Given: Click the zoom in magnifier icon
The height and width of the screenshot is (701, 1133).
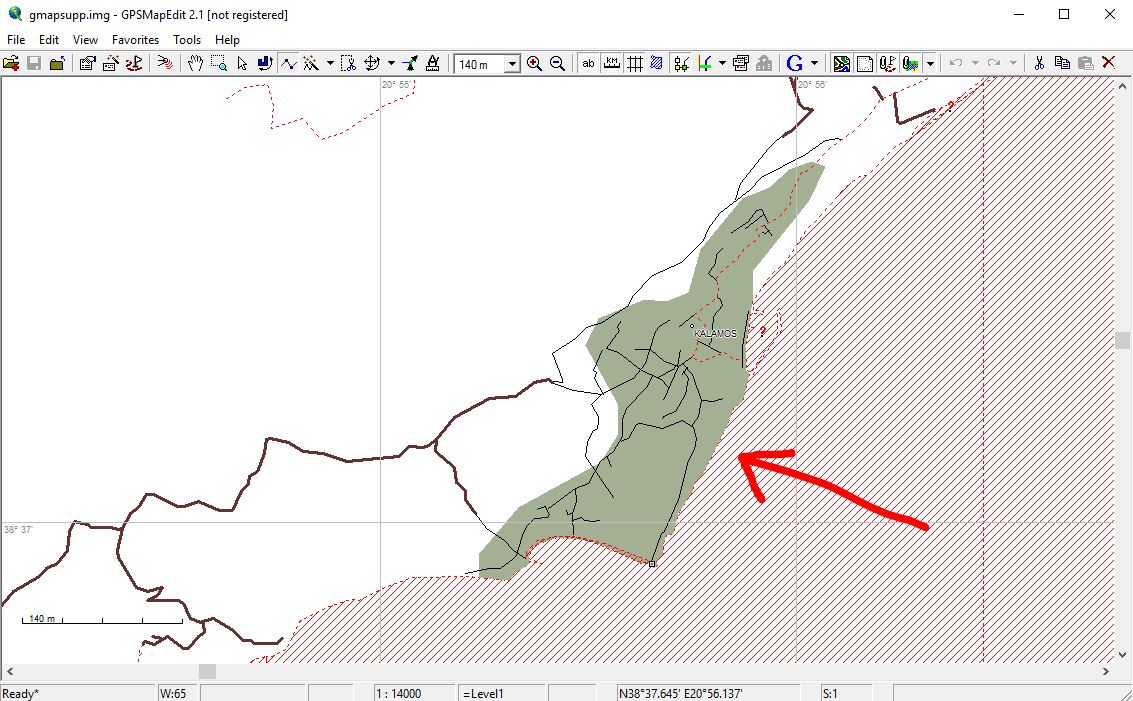Looking at the screenshot, I should 534,63.
